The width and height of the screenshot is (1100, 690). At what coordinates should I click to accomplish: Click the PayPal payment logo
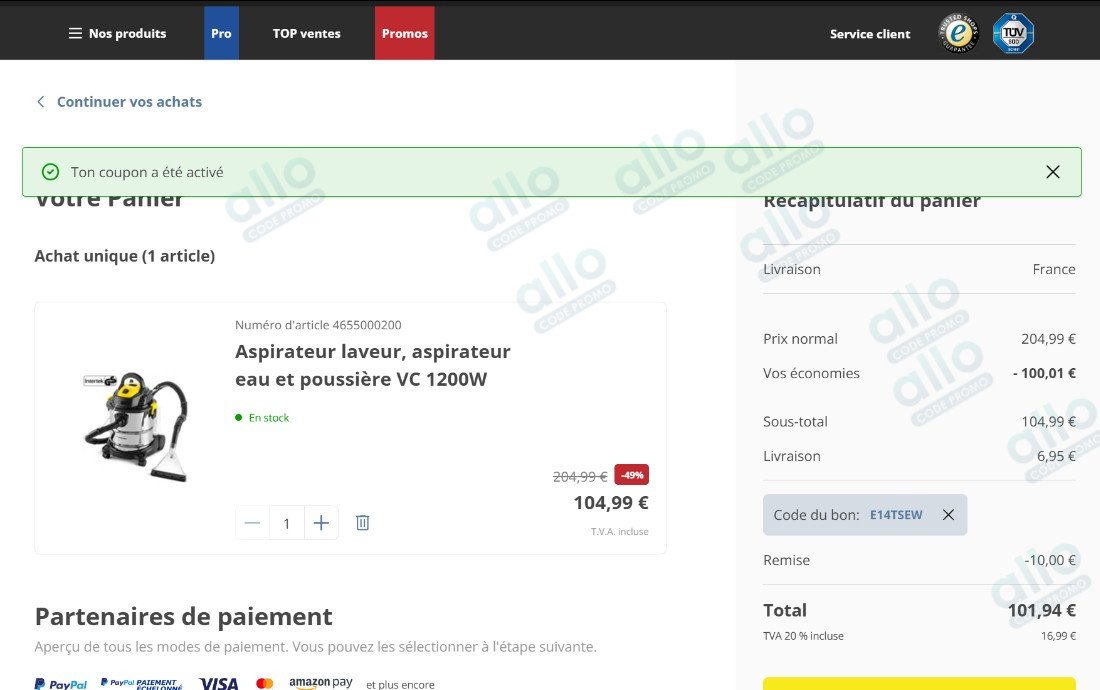(x=61, y=684)
